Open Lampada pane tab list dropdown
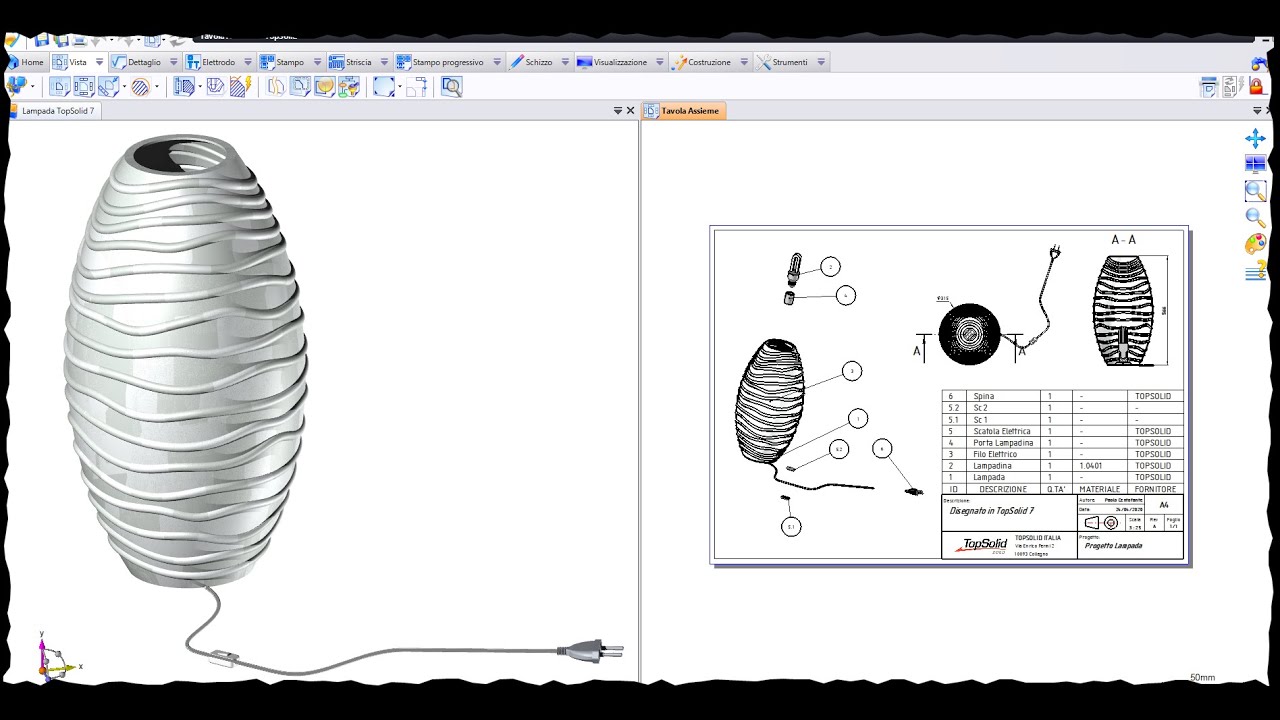Image resolution: width=1280 pixels, height=720 pixels. [x=617, y=111]
